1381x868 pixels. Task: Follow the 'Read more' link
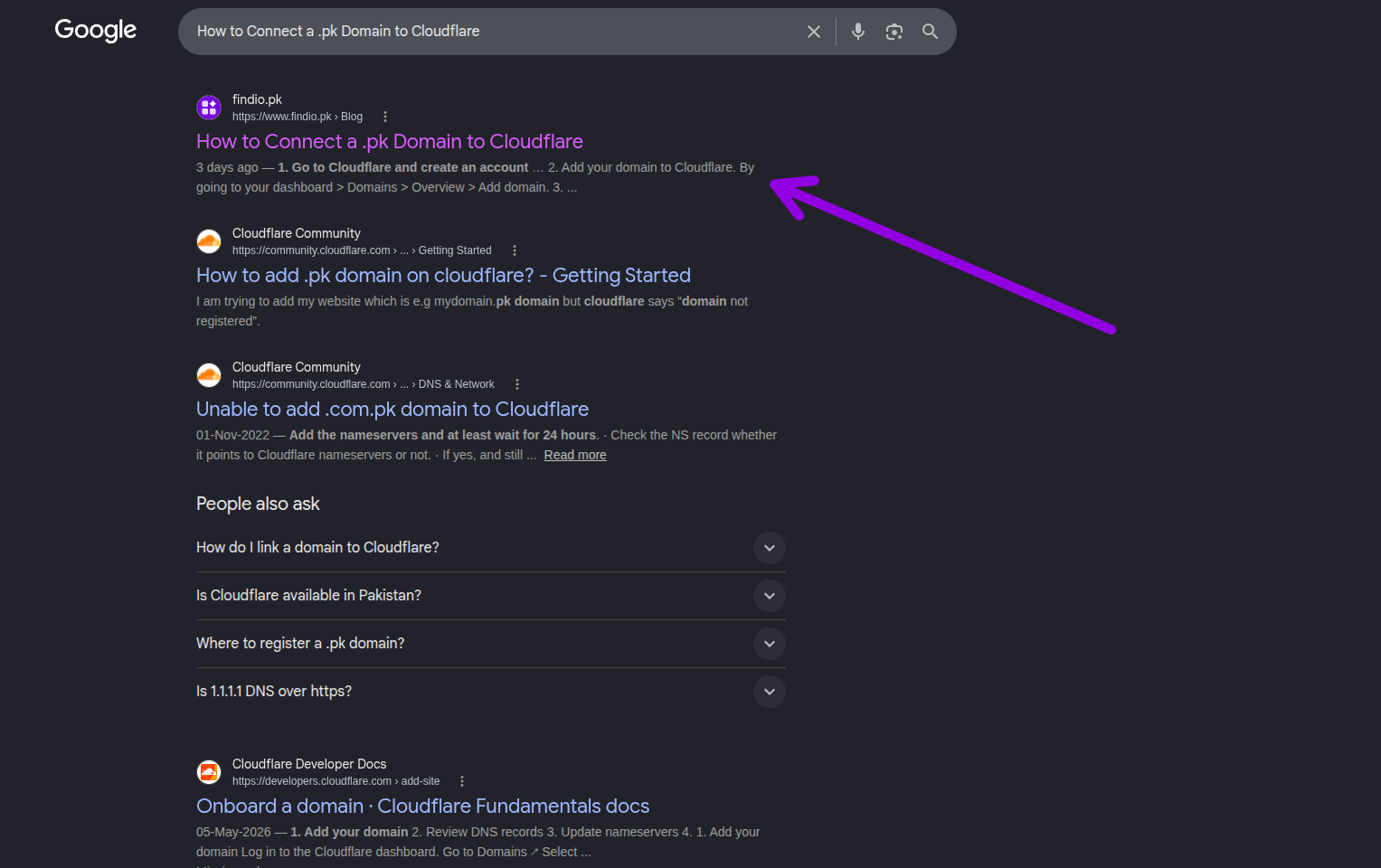point(575,455)
